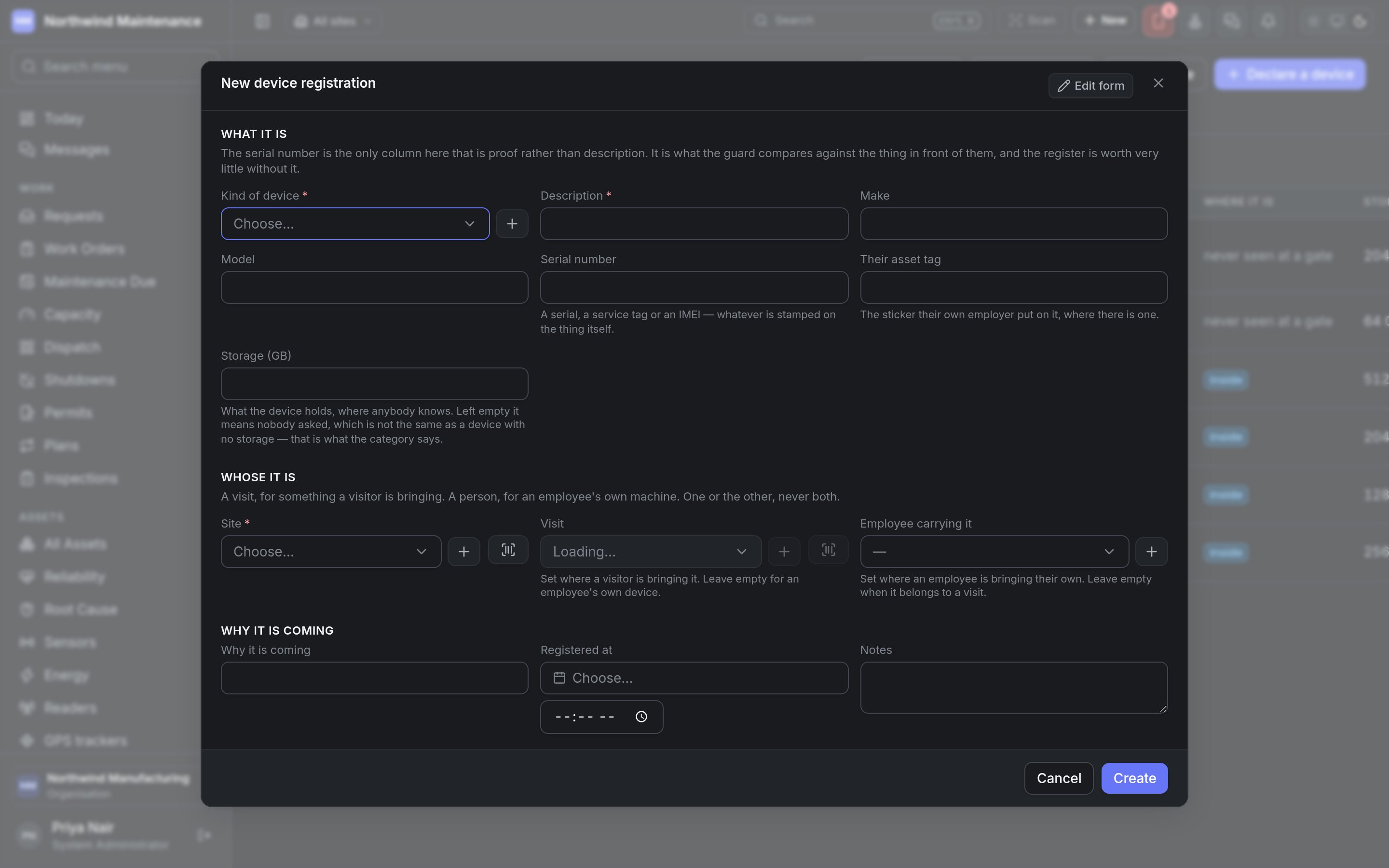Click the barcode scan icon beside Site
1389x868 pixels.
tap(508, 550)
